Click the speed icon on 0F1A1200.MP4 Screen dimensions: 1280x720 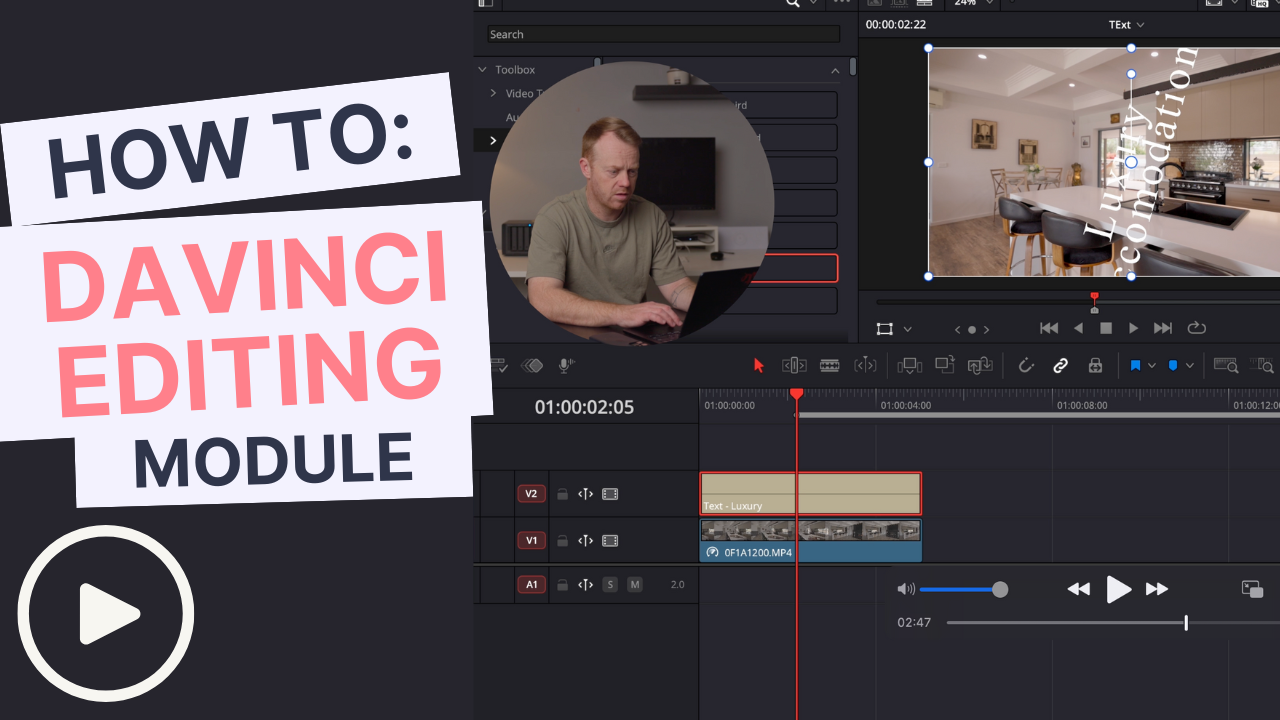pyautogui.click(x=712, y=552)
